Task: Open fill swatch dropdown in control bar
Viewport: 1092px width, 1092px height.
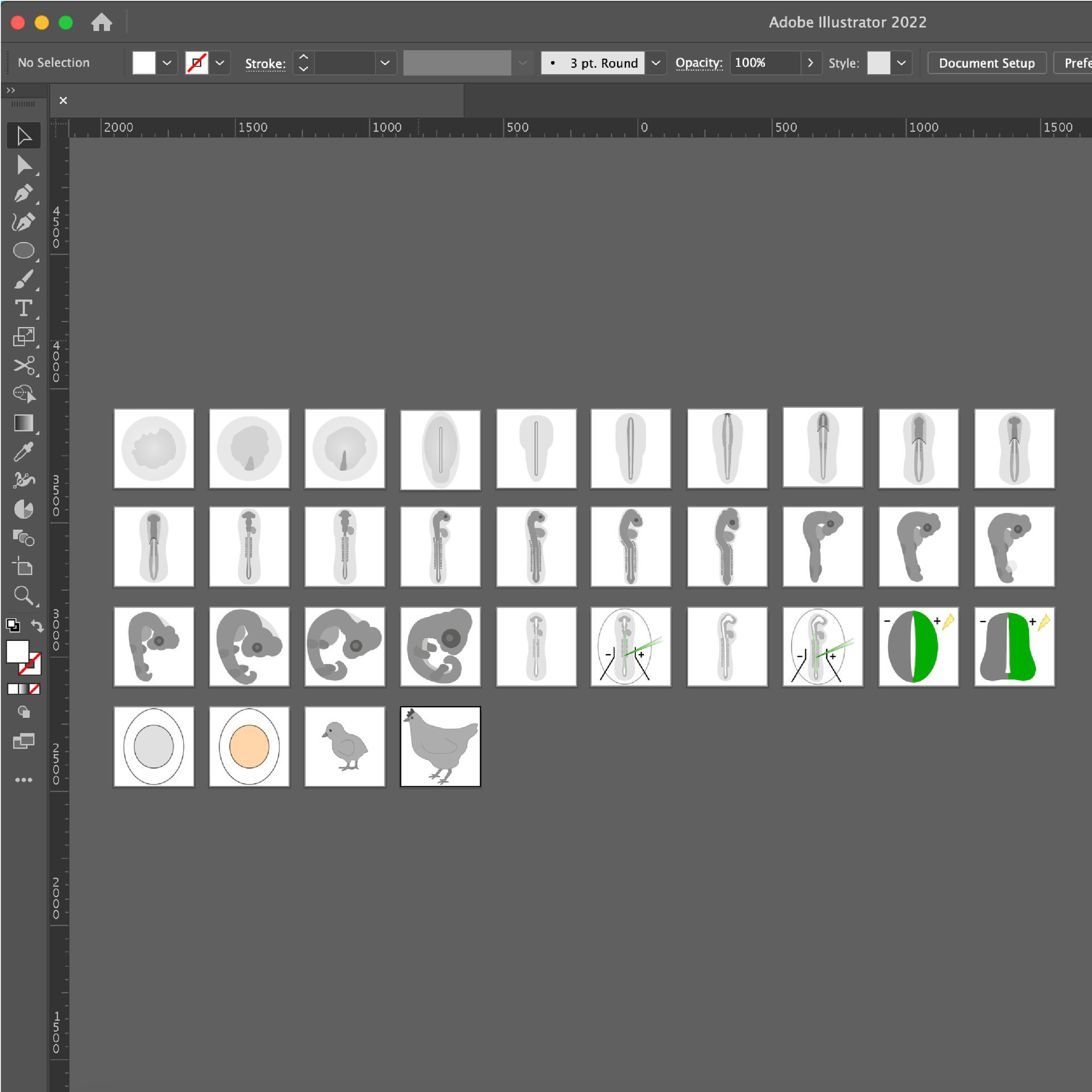Action: [x=167, y=63]
